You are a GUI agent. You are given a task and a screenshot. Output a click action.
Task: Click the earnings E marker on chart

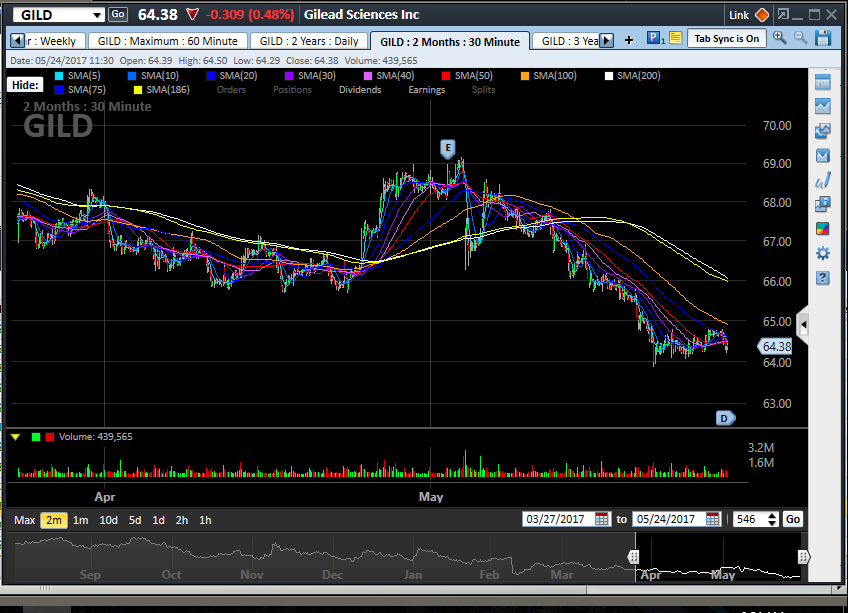coord(448,149)
